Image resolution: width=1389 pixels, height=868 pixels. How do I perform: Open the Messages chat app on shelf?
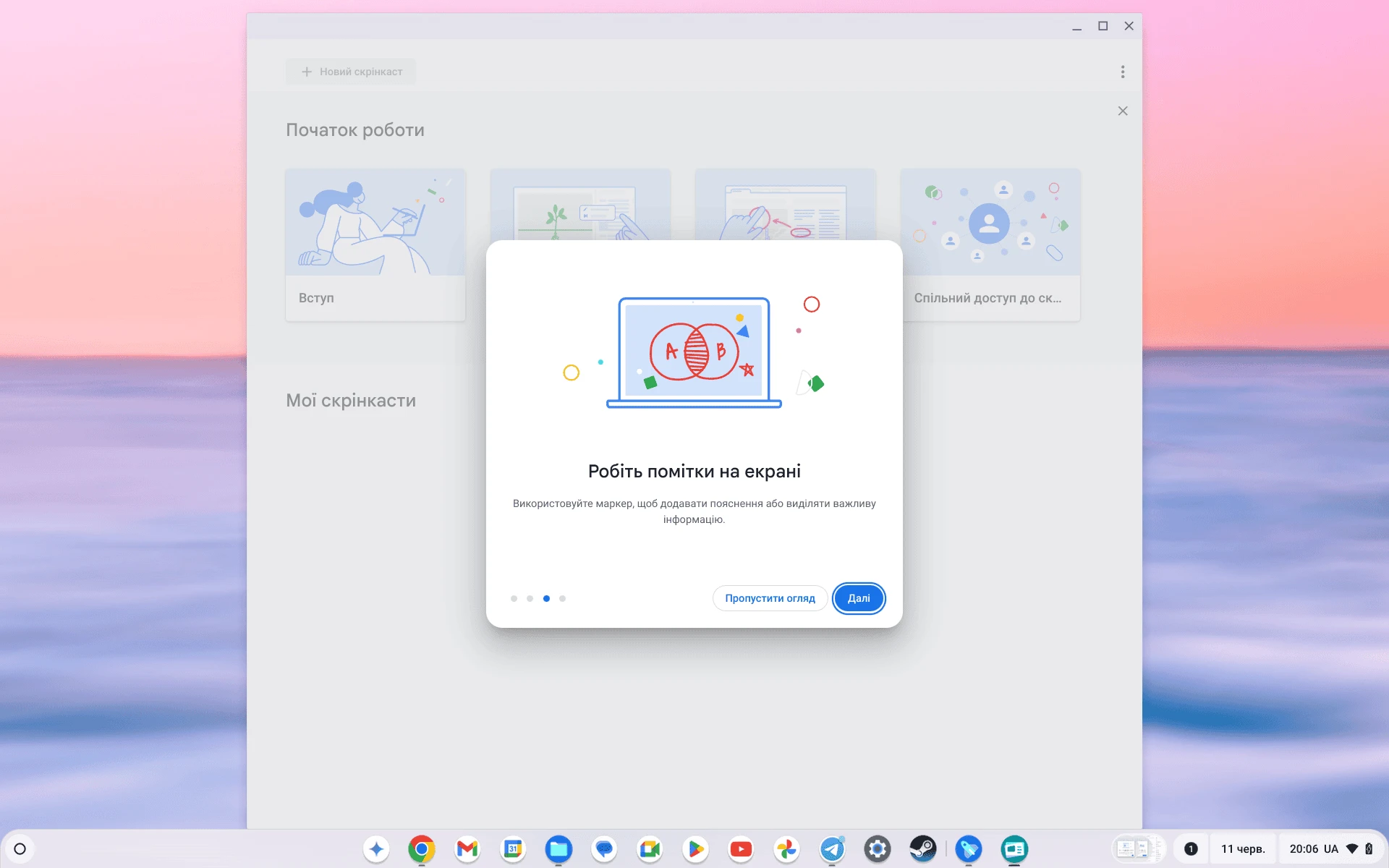pyautogui.click(x=604, y=849)
